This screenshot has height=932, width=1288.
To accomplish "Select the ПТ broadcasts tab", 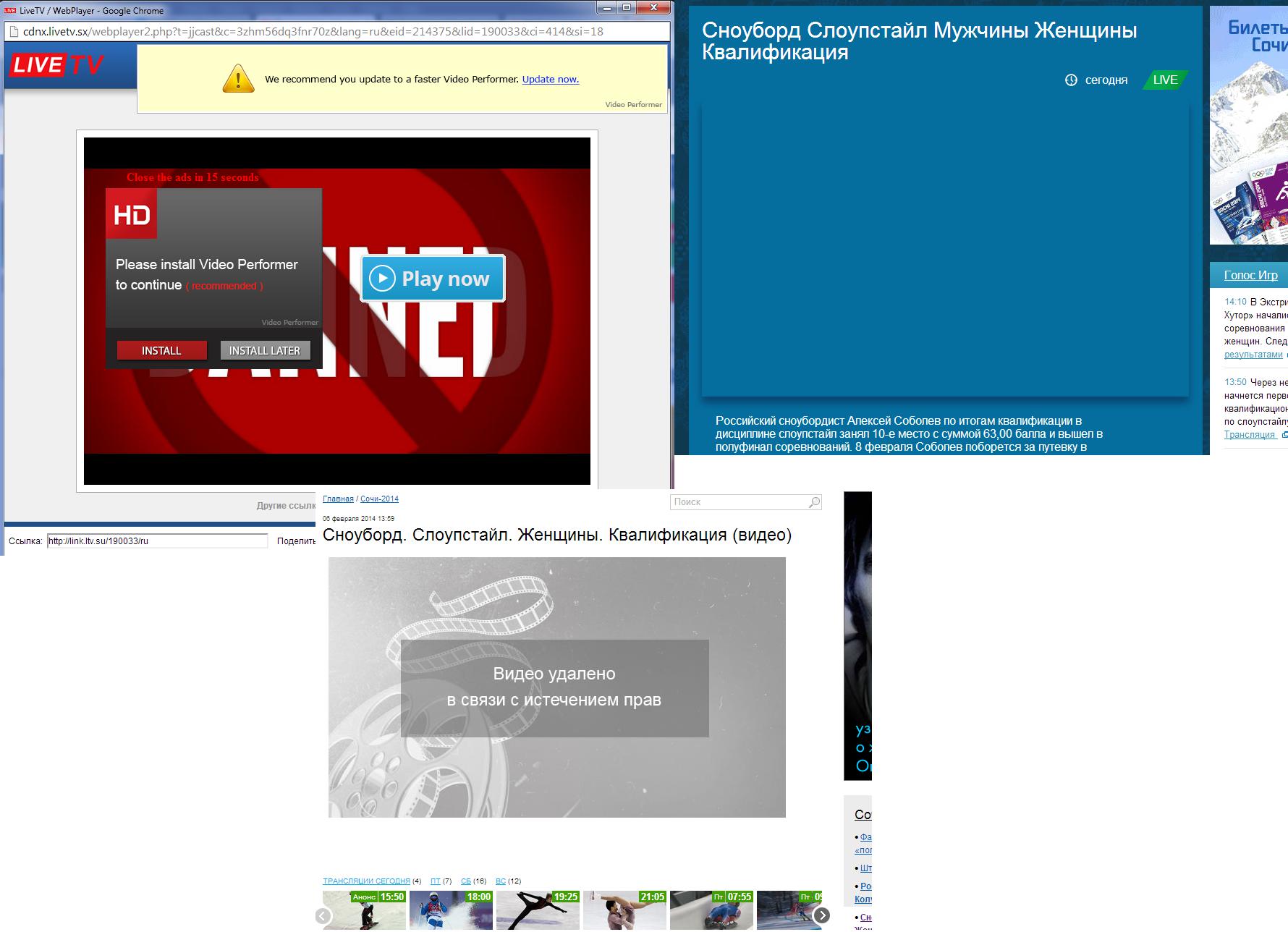I will [436, 881].
